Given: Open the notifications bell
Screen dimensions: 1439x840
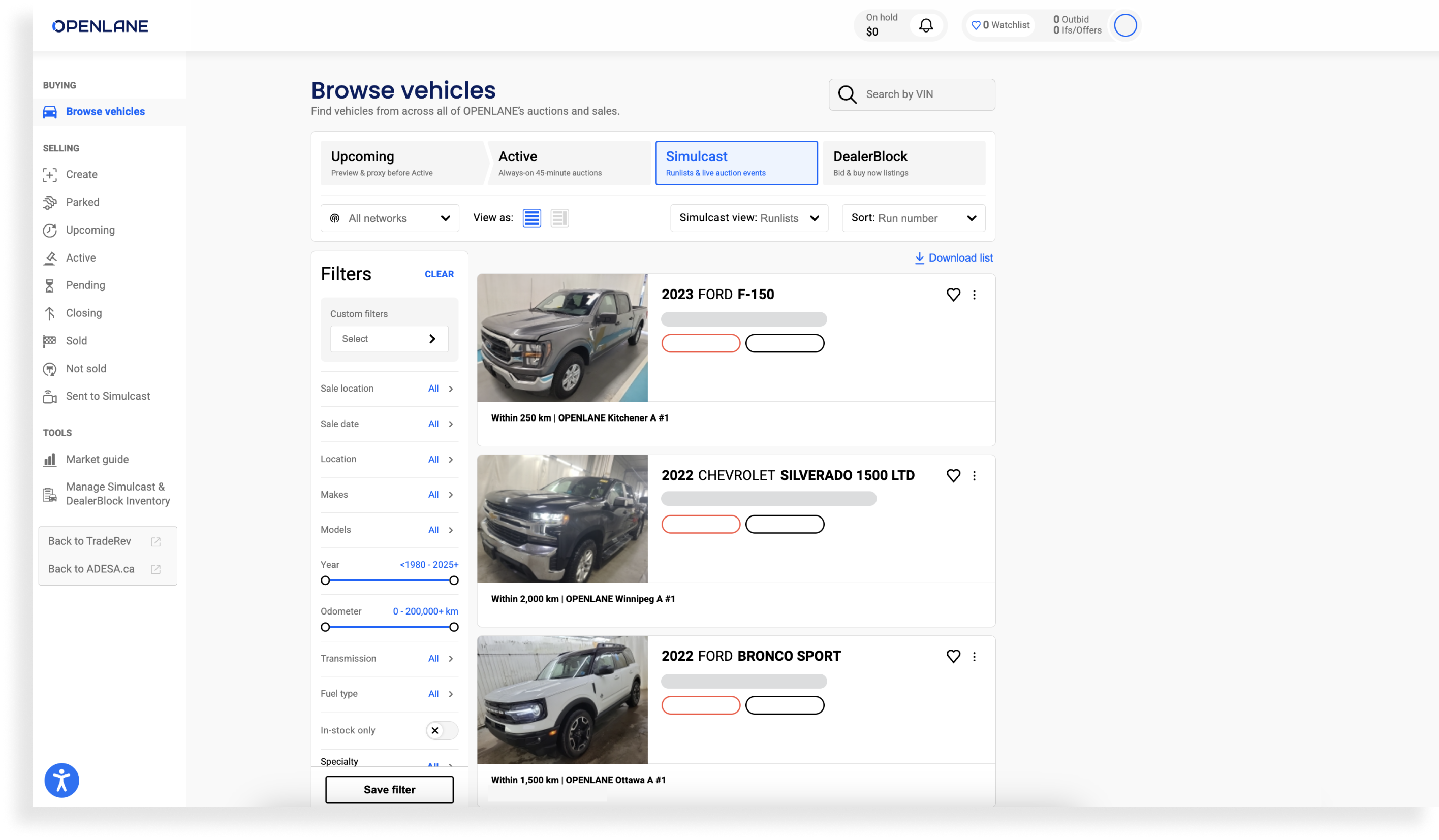Looking at the screenshot, I should point(926,25).
